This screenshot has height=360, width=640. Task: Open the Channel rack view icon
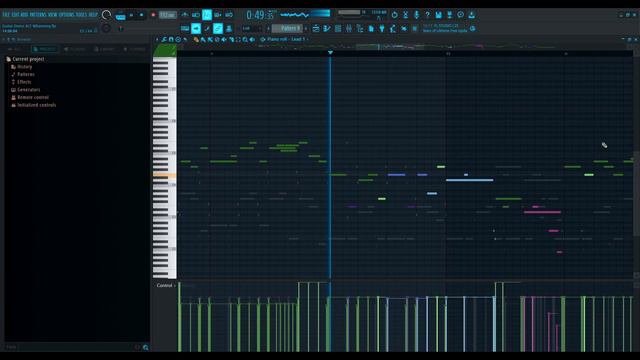pyautogui.click(x=338, y=28)
